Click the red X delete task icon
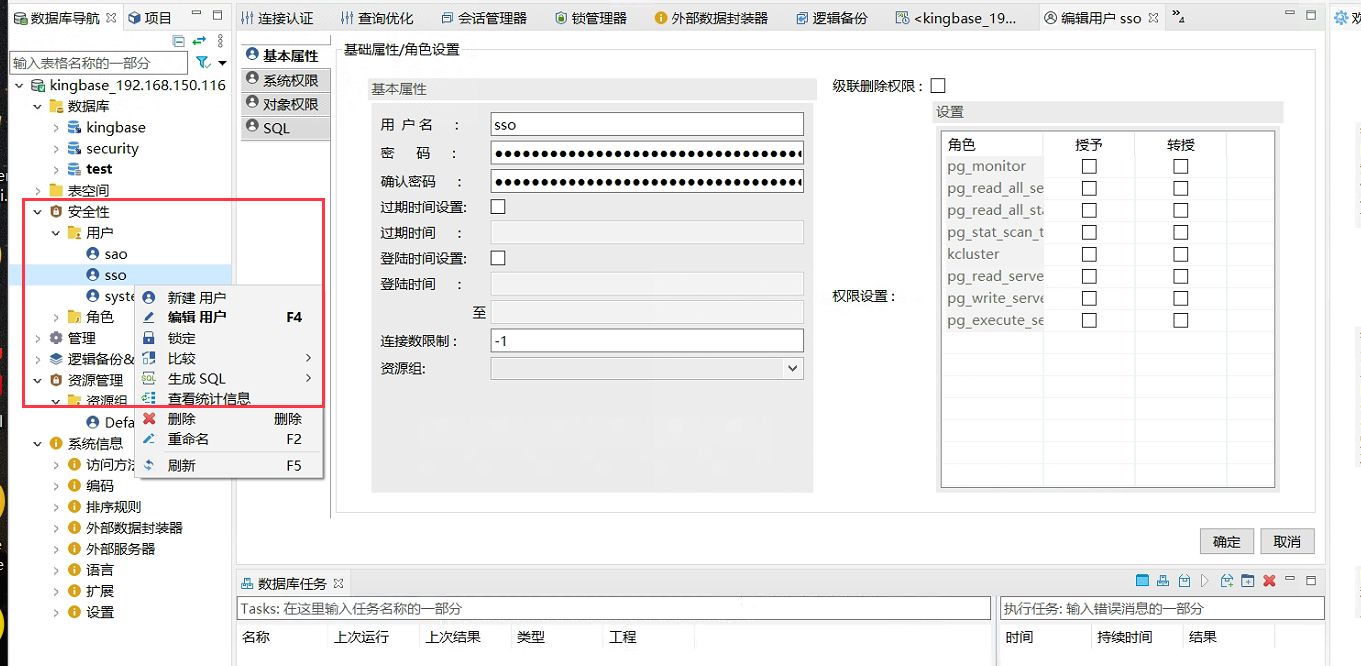This screenshot has height=666, width=1361. [x=1269, y=581]
